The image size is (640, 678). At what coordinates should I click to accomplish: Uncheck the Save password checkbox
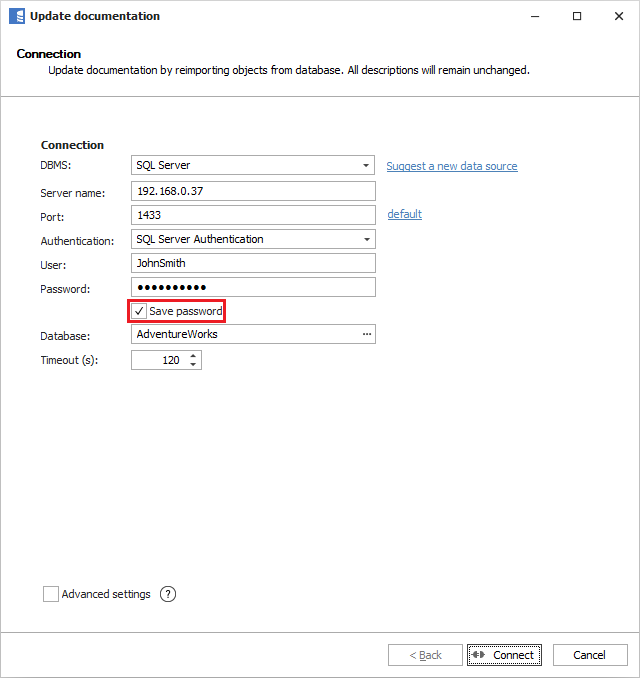[x=140, y=311]
